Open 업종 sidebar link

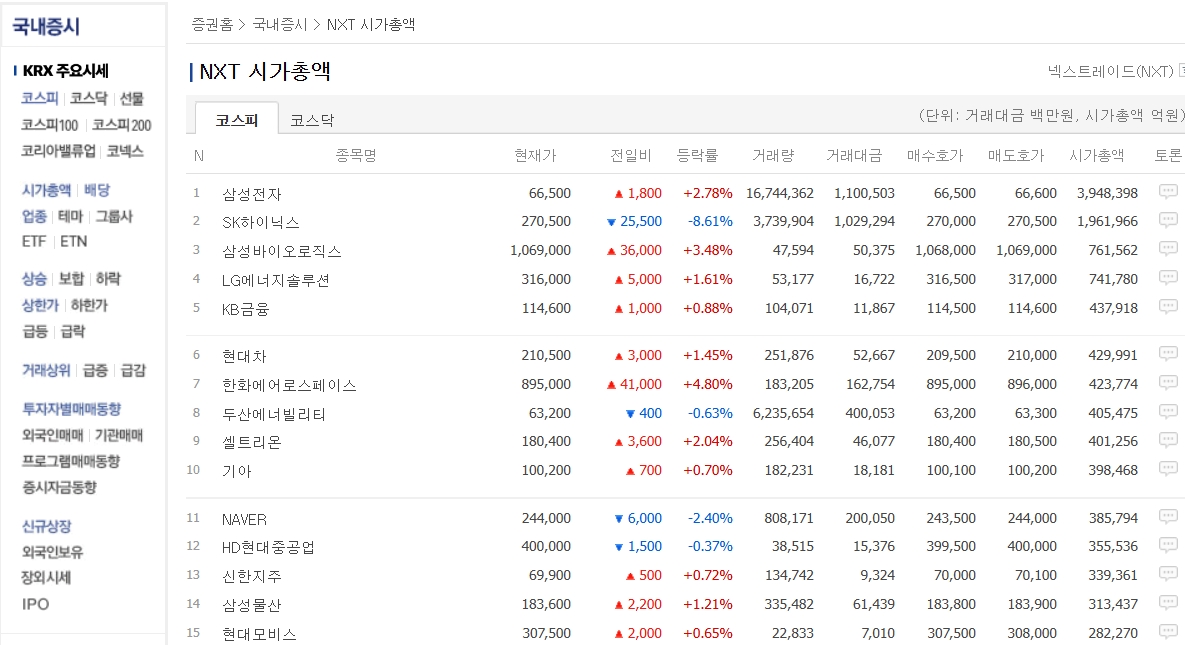pos(34,216)
